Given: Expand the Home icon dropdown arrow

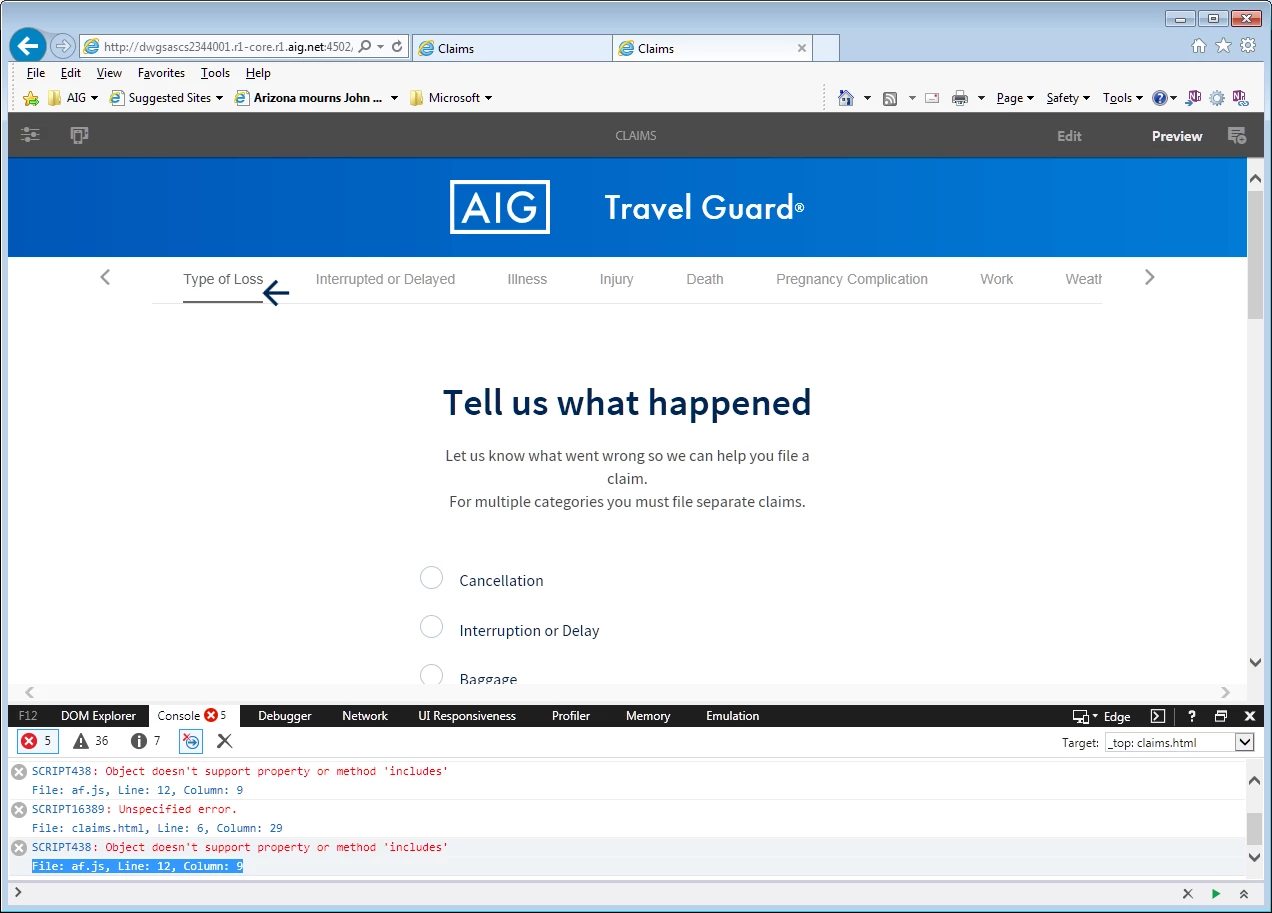Looking at the screenshot, I should (867, 98).
